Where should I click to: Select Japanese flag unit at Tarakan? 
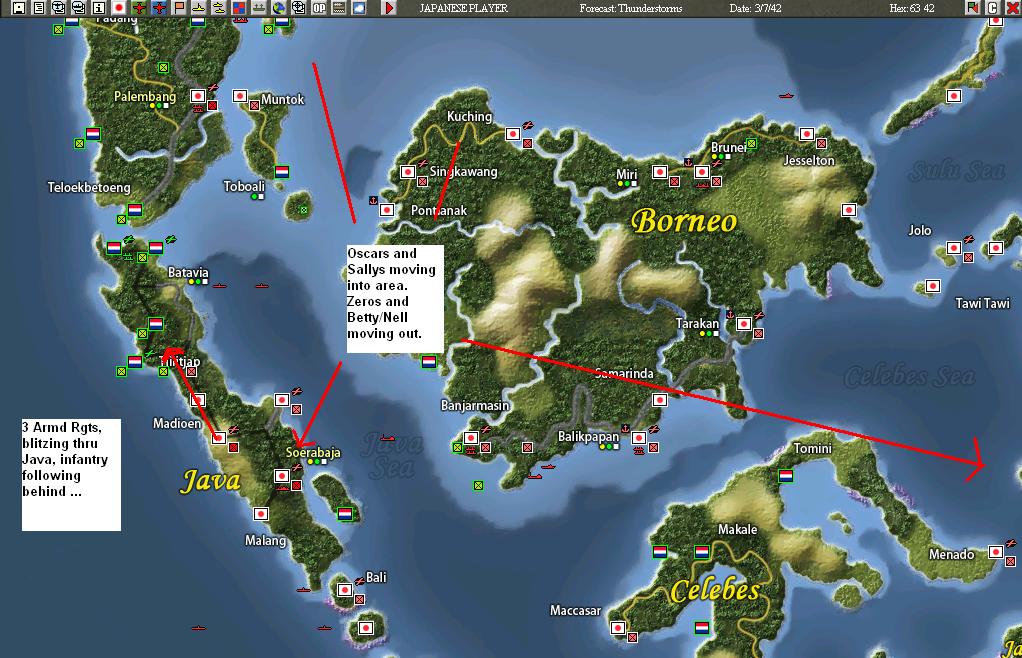point(744,324)
